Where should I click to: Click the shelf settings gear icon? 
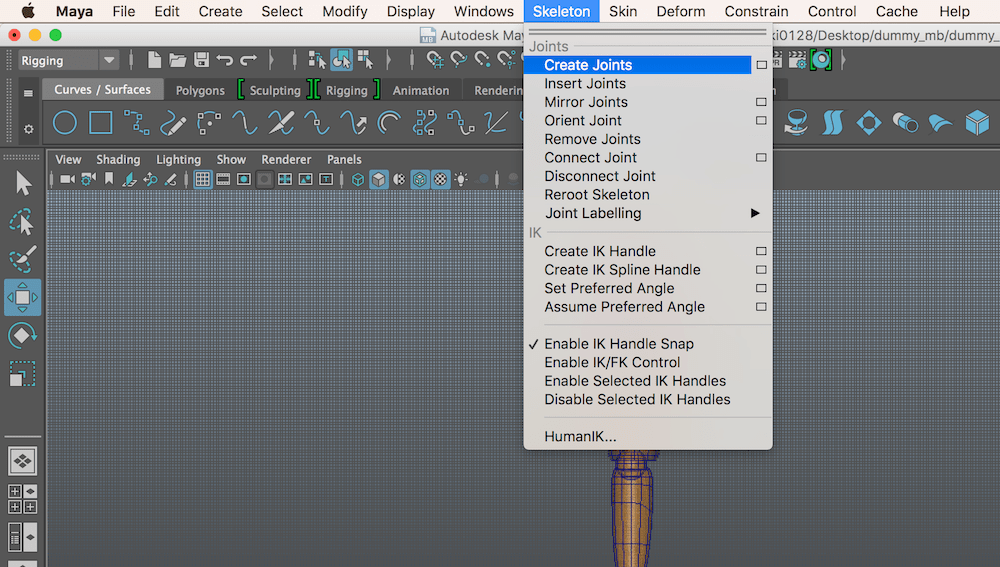(28, 129)
